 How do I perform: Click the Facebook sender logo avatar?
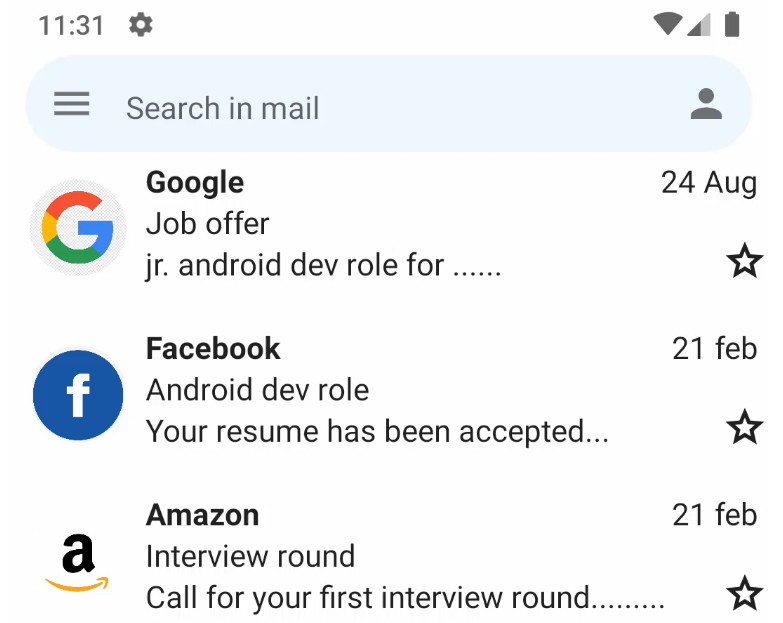pos(78,395)
